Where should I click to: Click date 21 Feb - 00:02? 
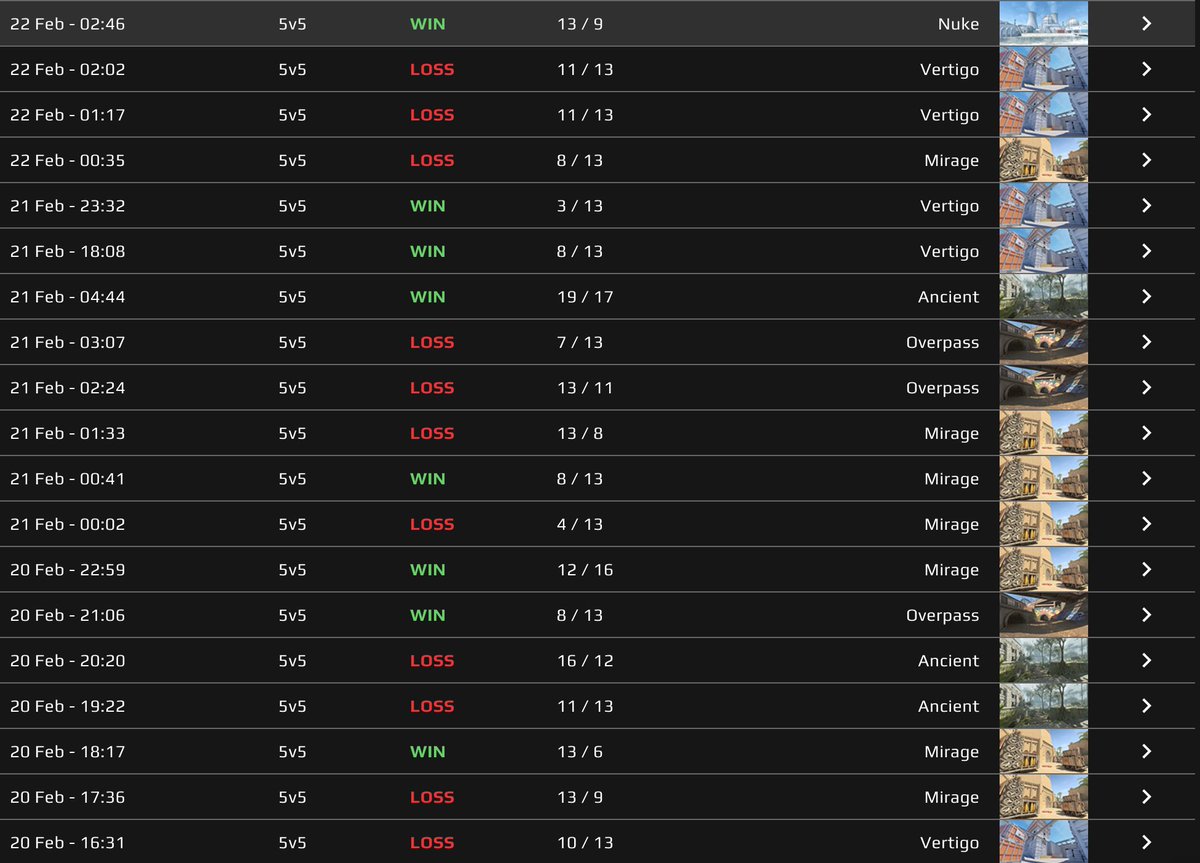[x=68, y=524]
